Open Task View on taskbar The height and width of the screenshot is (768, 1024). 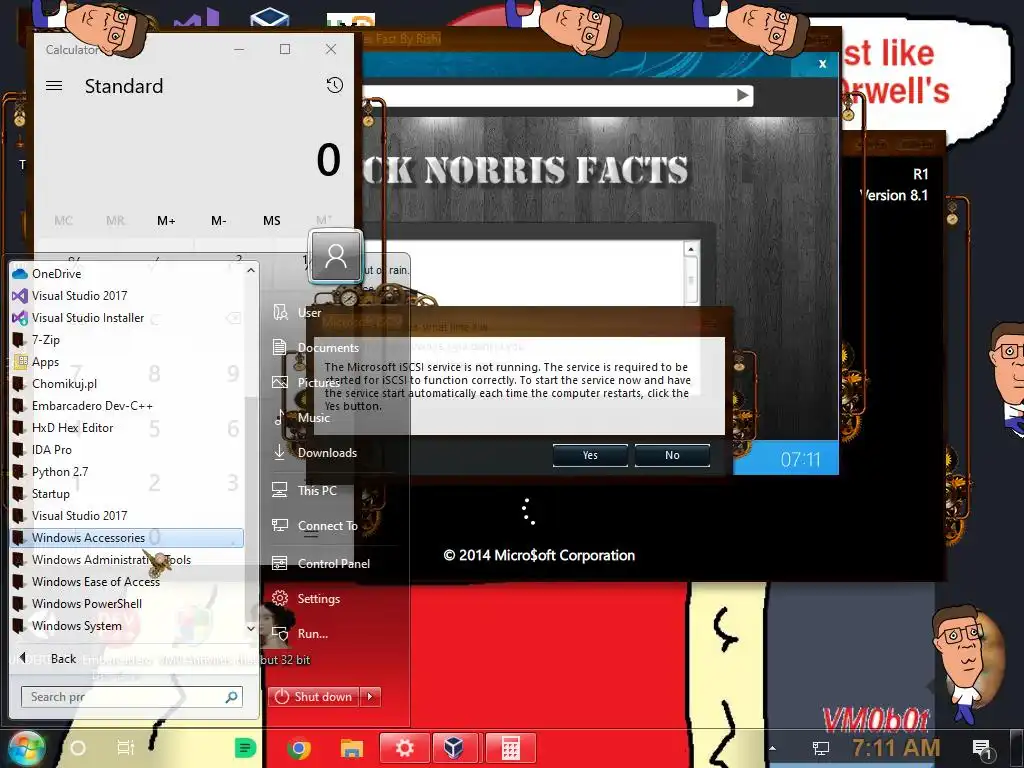pyautogui.click(x=125, y=748)
